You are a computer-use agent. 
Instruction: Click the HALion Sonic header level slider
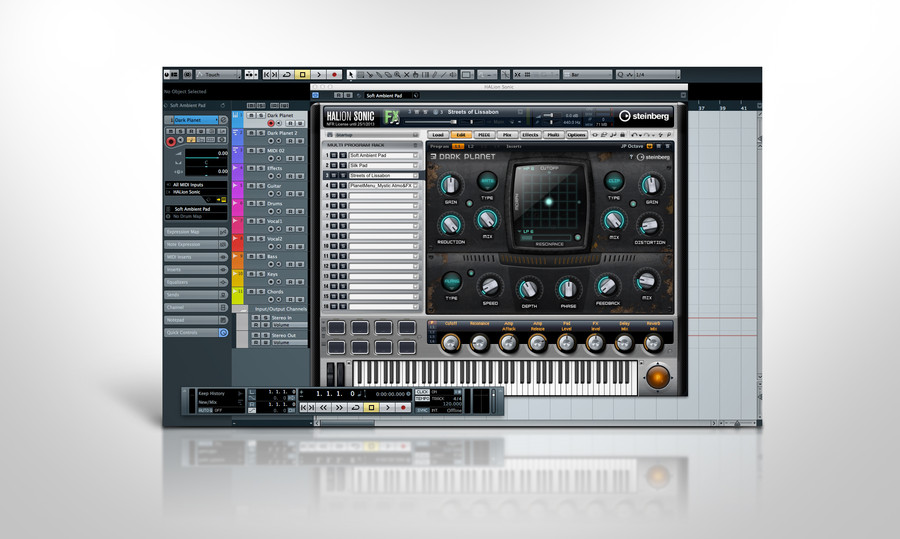[x=430, y=122]
